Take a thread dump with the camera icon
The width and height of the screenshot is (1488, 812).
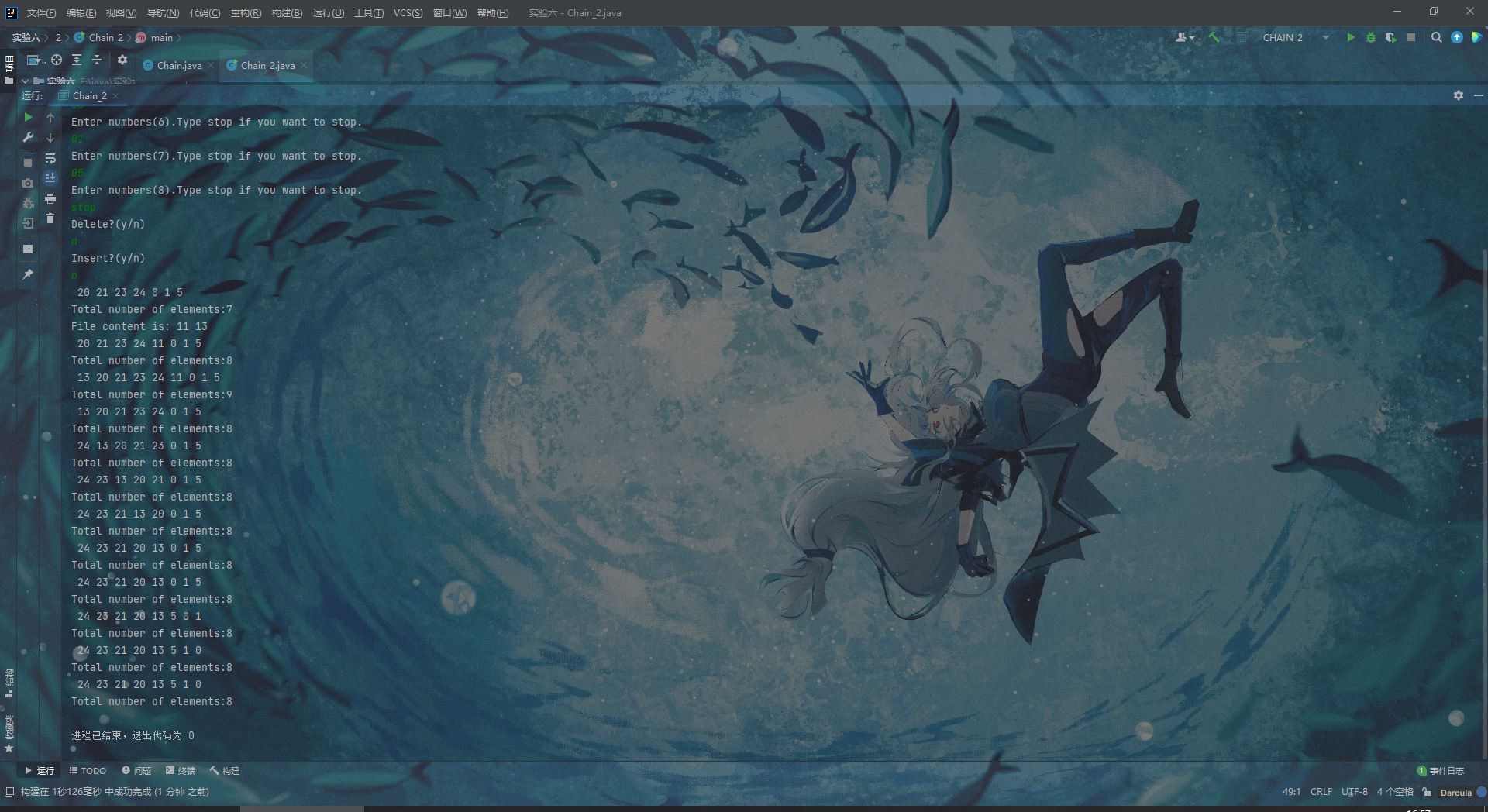28,183
